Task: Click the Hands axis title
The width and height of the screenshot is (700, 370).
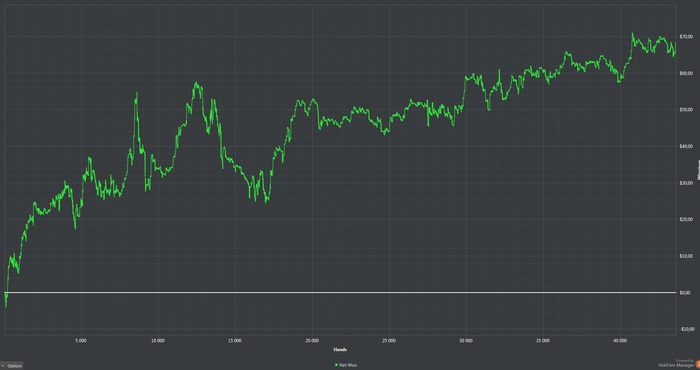Action: pyautogui.click(x=340, y=349)
